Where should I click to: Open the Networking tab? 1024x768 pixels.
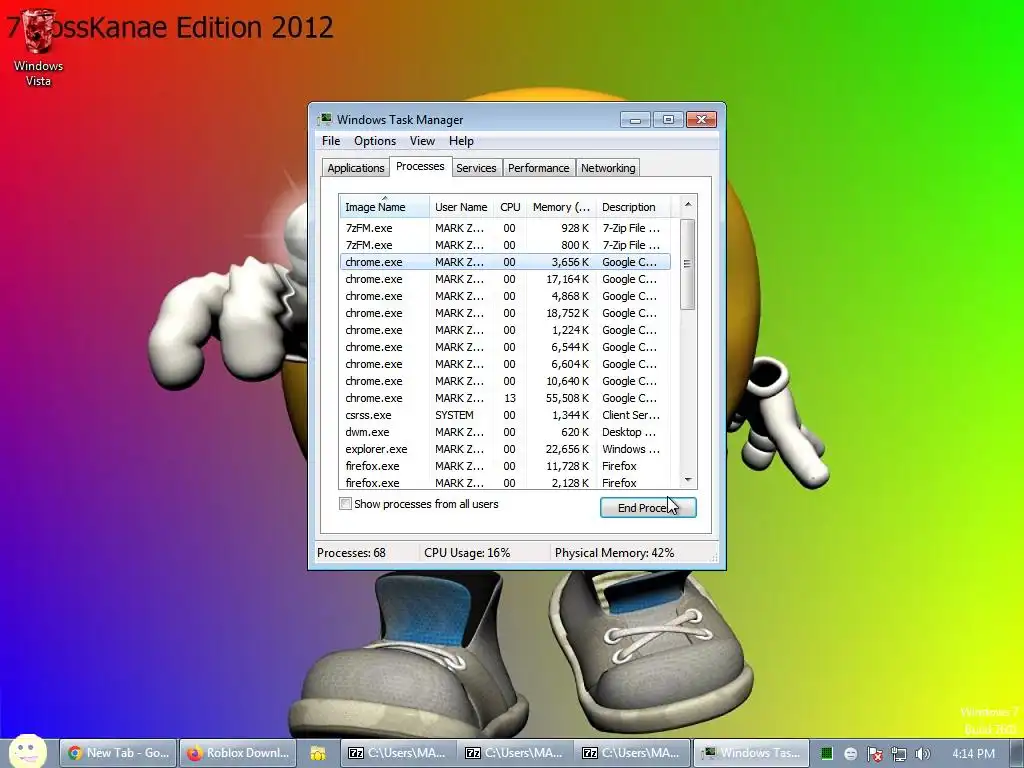tap(608, 168)
